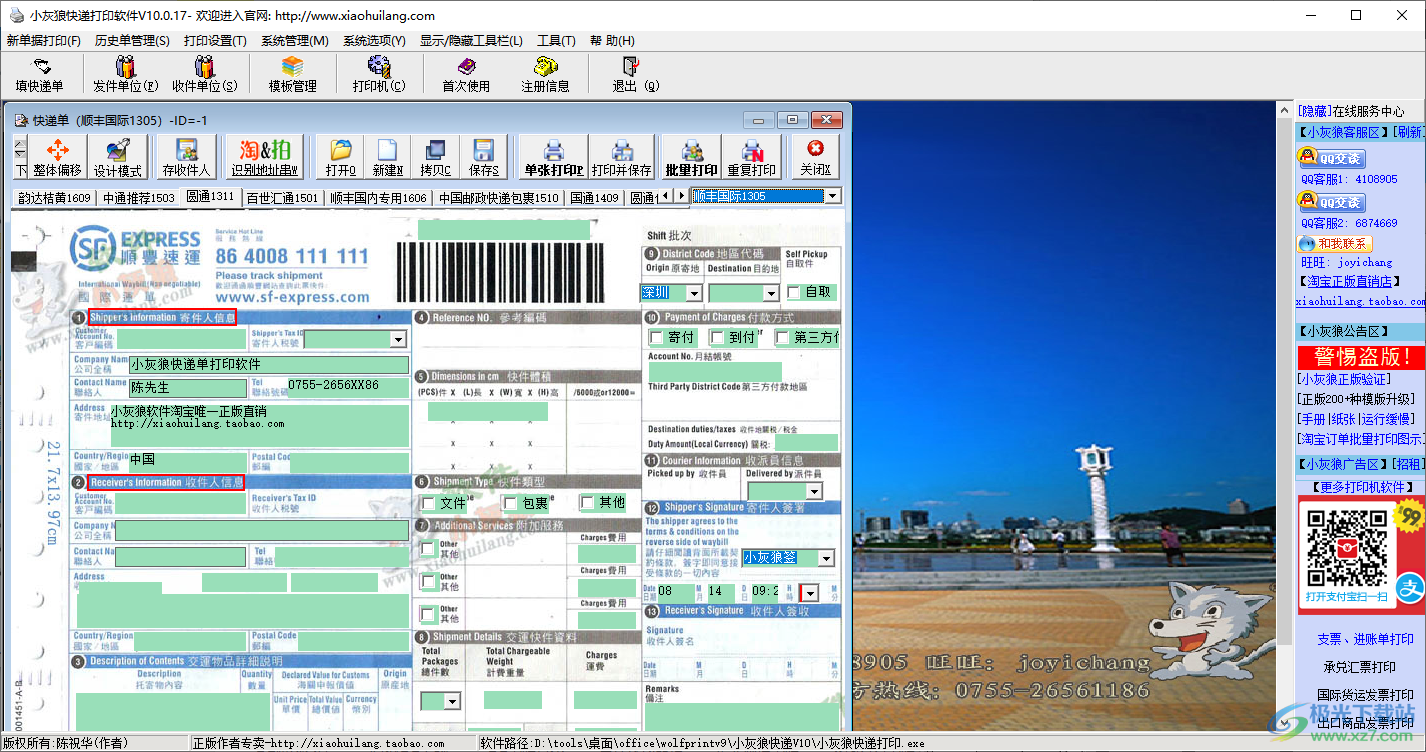1426x752 pixels.
Task: Click 重复打印 repeat print icon
Action: 752,158
